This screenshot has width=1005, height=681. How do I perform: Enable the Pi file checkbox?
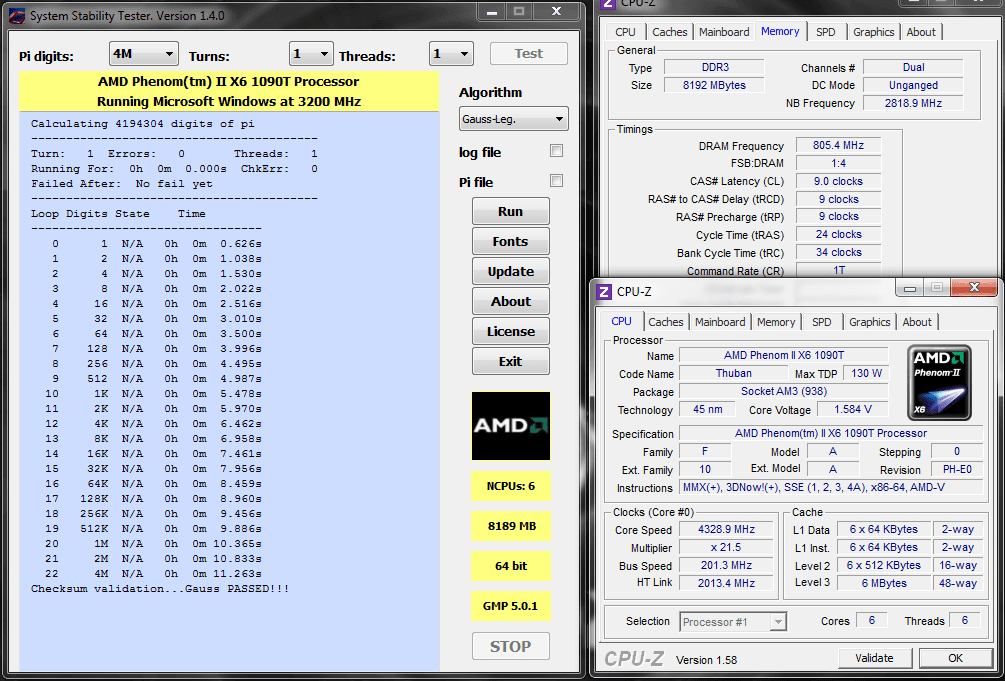click(556, 181)
